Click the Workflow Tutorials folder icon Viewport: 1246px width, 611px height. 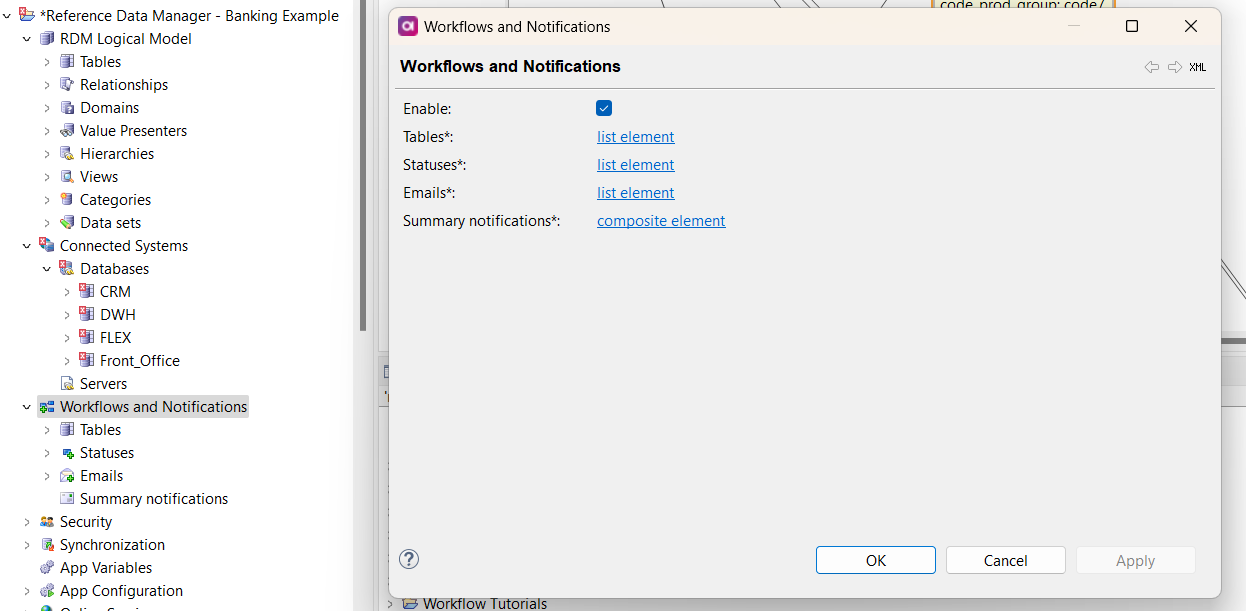point(410,603)
